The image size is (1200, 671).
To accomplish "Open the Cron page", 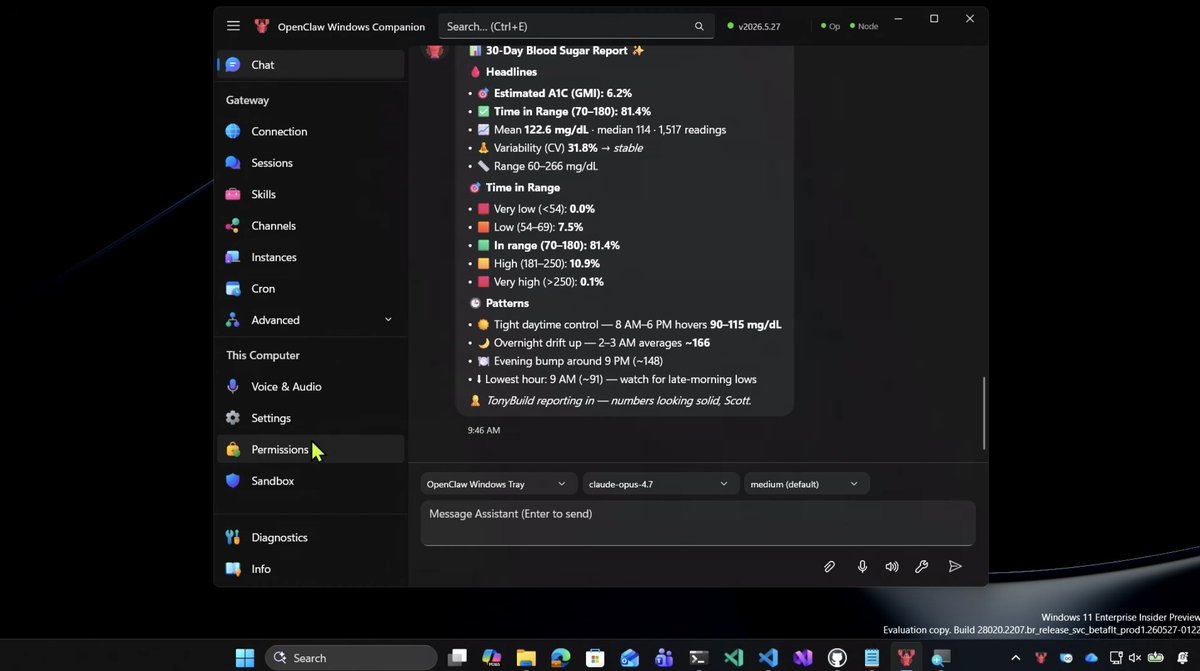I will (x=311, y=288).
